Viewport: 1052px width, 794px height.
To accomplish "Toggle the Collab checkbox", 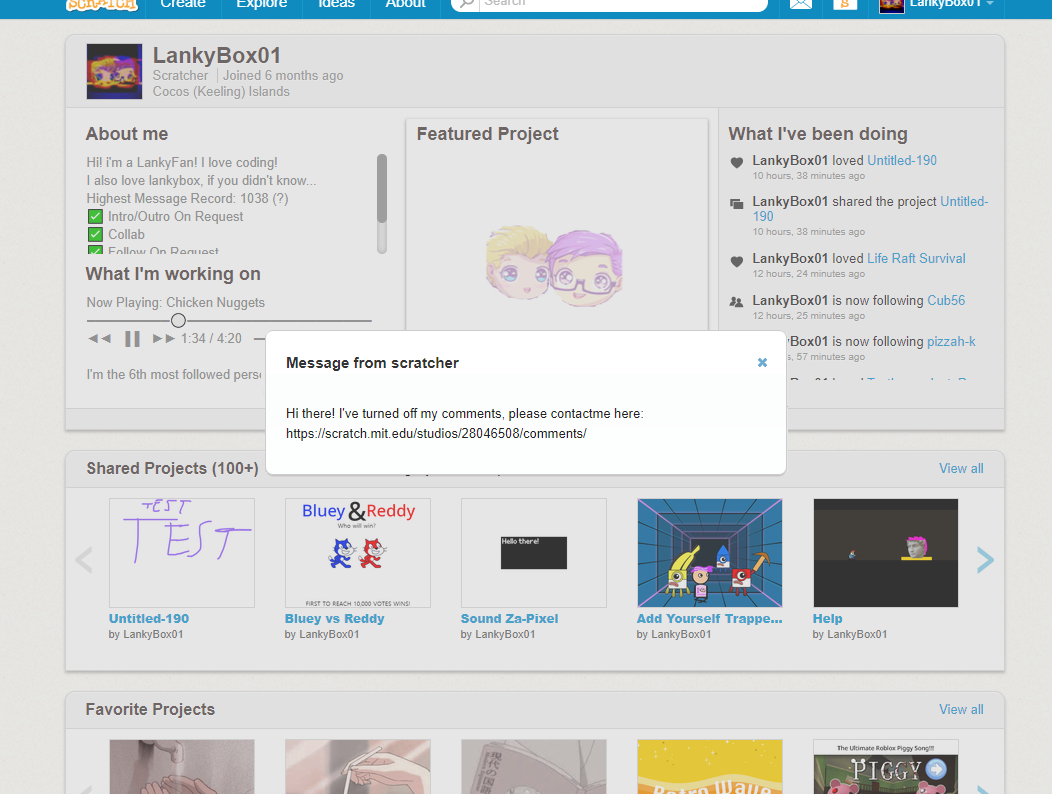I will [95, 235].
